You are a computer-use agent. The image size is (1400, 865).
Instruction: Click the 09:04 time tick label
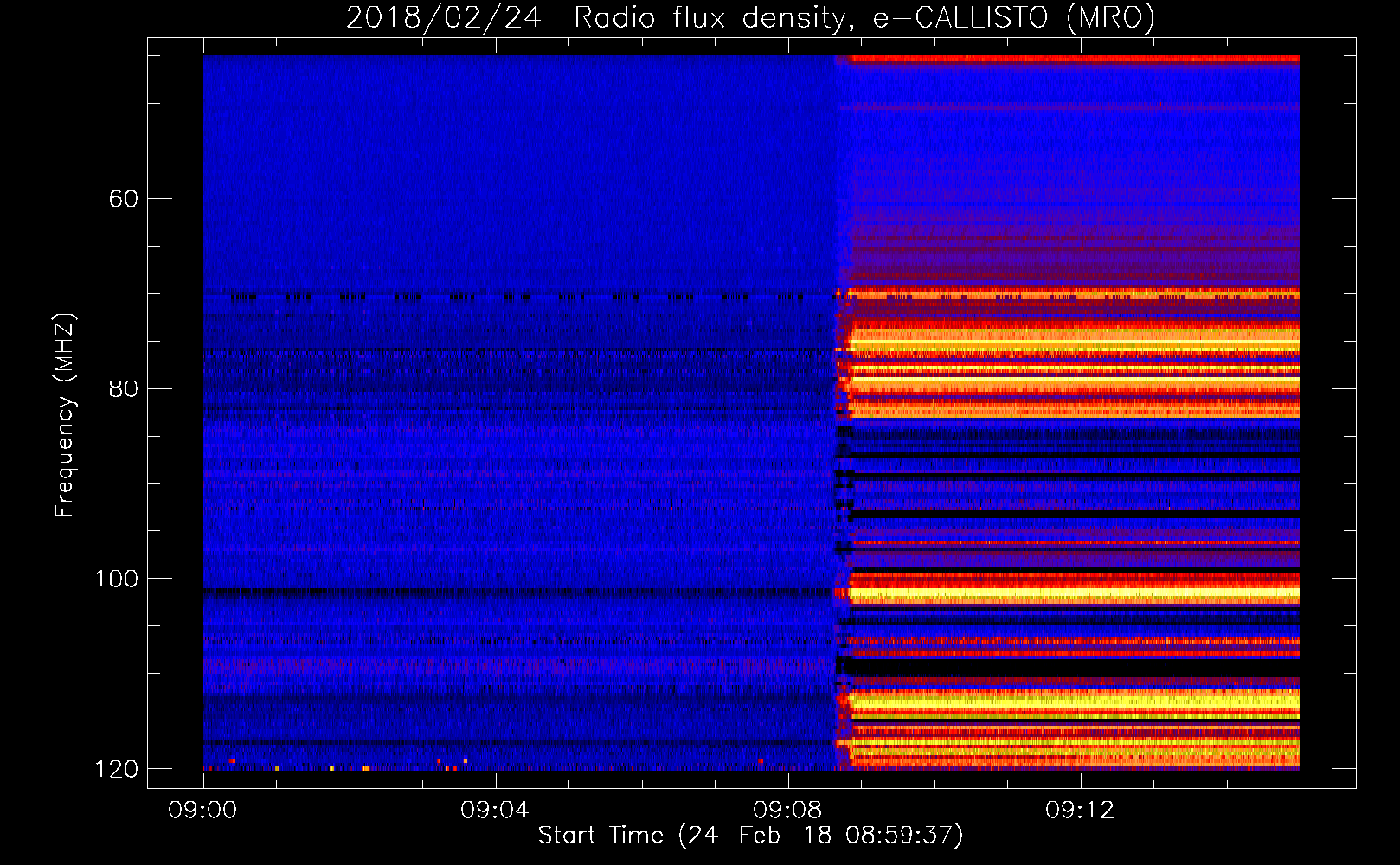(x=495, y=811)
